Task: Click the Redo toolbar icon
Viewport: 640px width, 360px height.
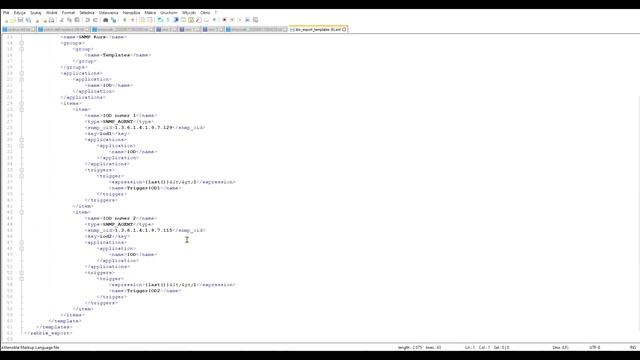Action: pyautogui.click(x=95, y=20)
